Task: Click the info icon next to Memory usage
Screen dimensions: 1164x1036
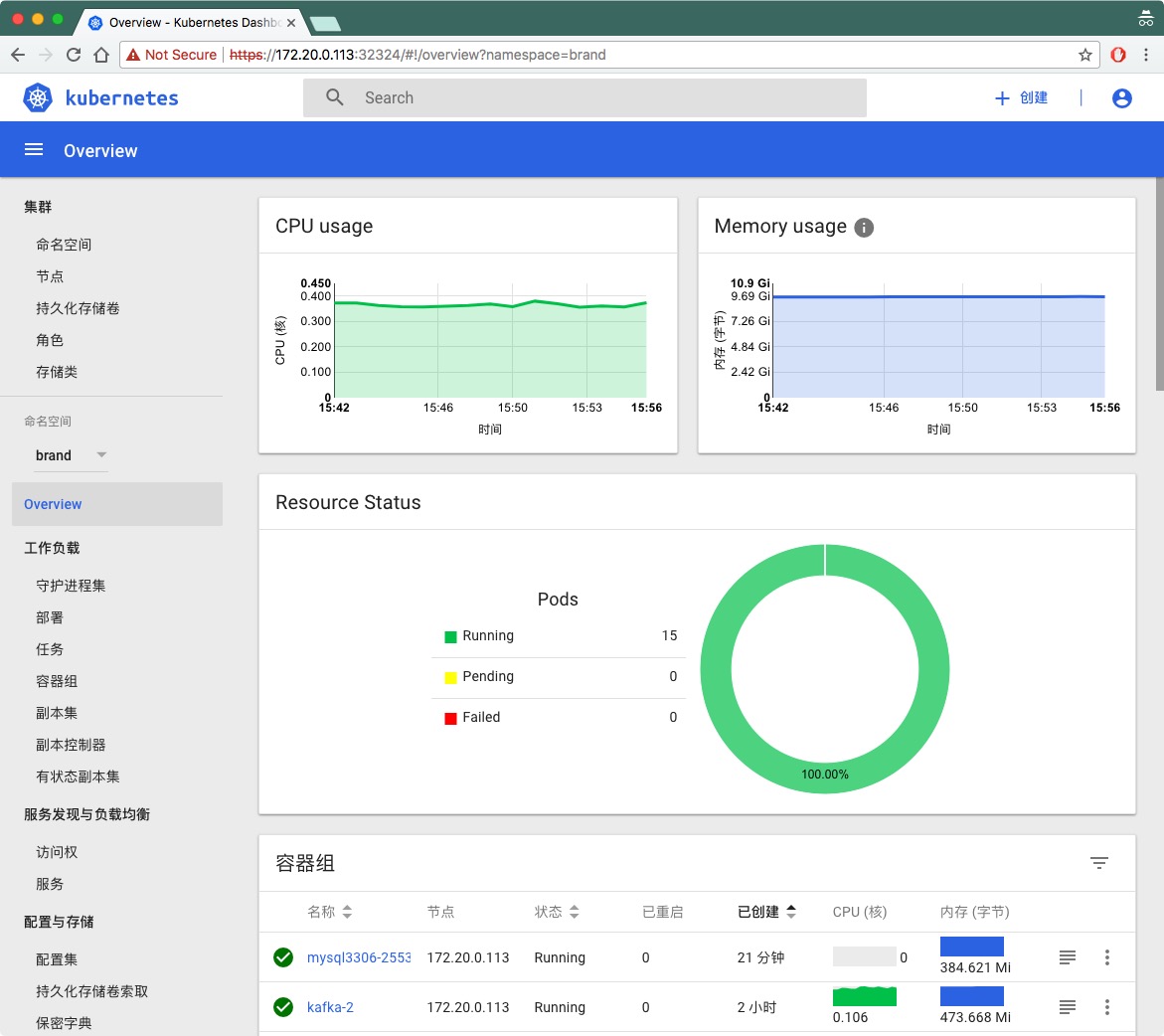Action: pyautogui.click(x=863, y=227)
